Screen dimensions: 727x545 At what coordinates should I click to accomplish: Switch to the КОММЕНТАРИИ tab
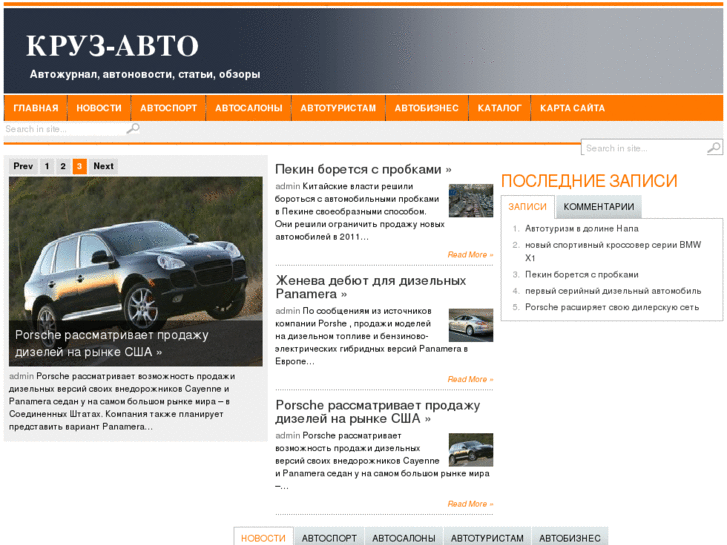(x=599, y=207)
